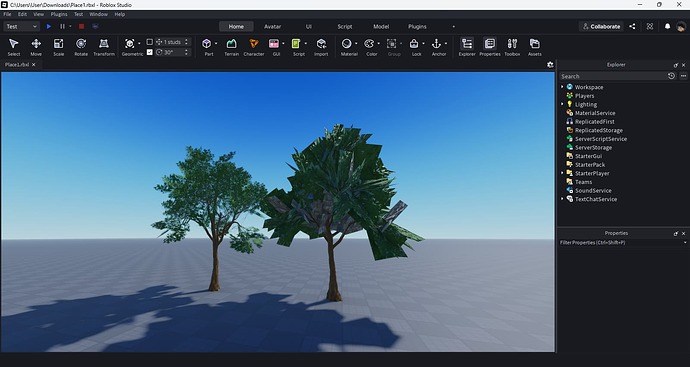Expand the Lighting tree node
The image size is (690, 367).
coord(562,104)
